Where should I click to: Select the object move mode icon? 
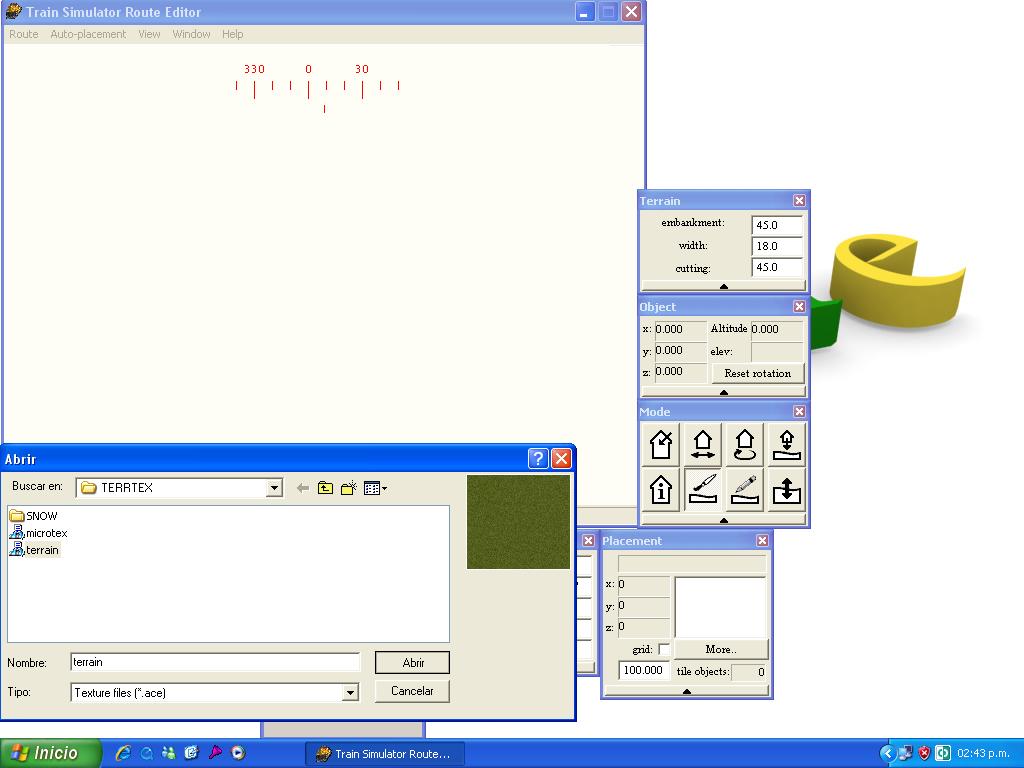coord(702,444)
